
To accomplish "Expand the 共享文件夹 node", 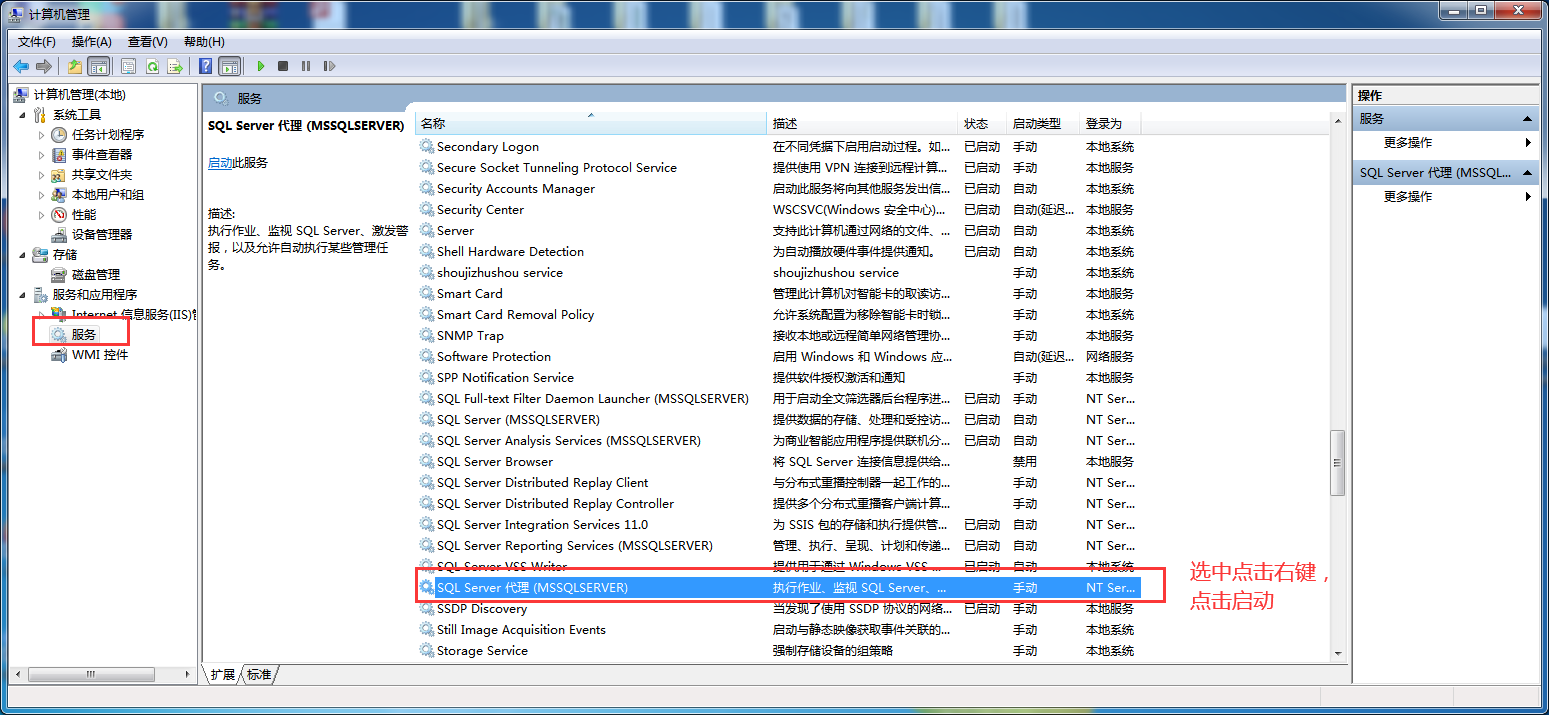I will point(41,174).
